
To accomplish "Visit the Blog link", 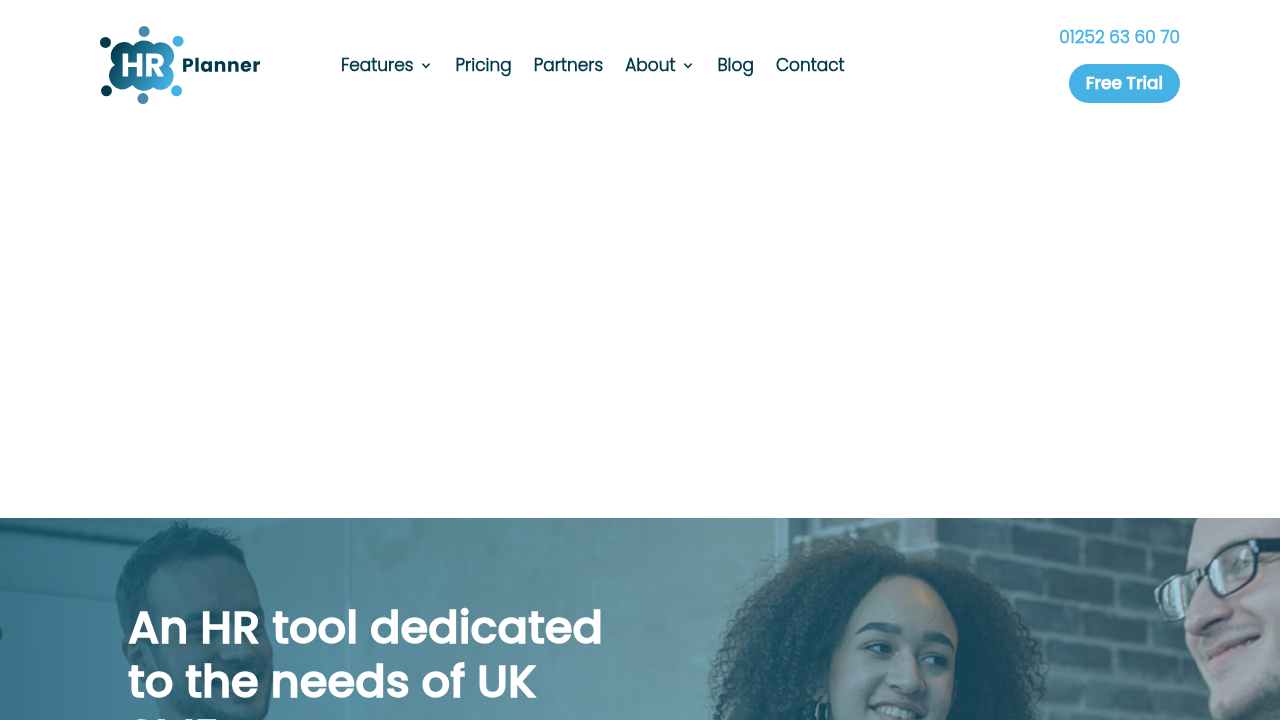I will 735,65.
